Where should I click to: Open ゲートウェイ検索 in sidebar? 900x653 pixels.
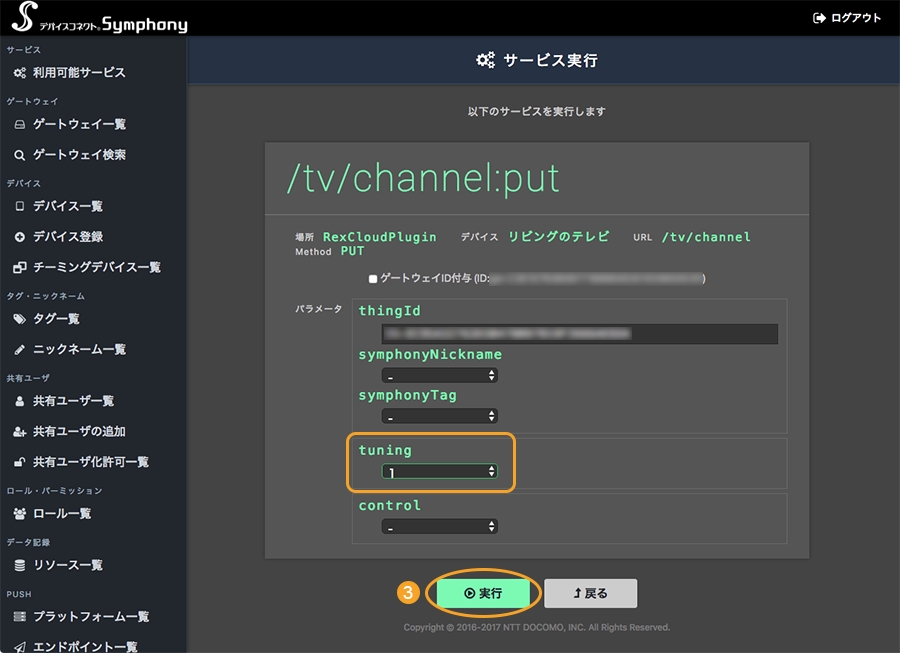point(79,155)
